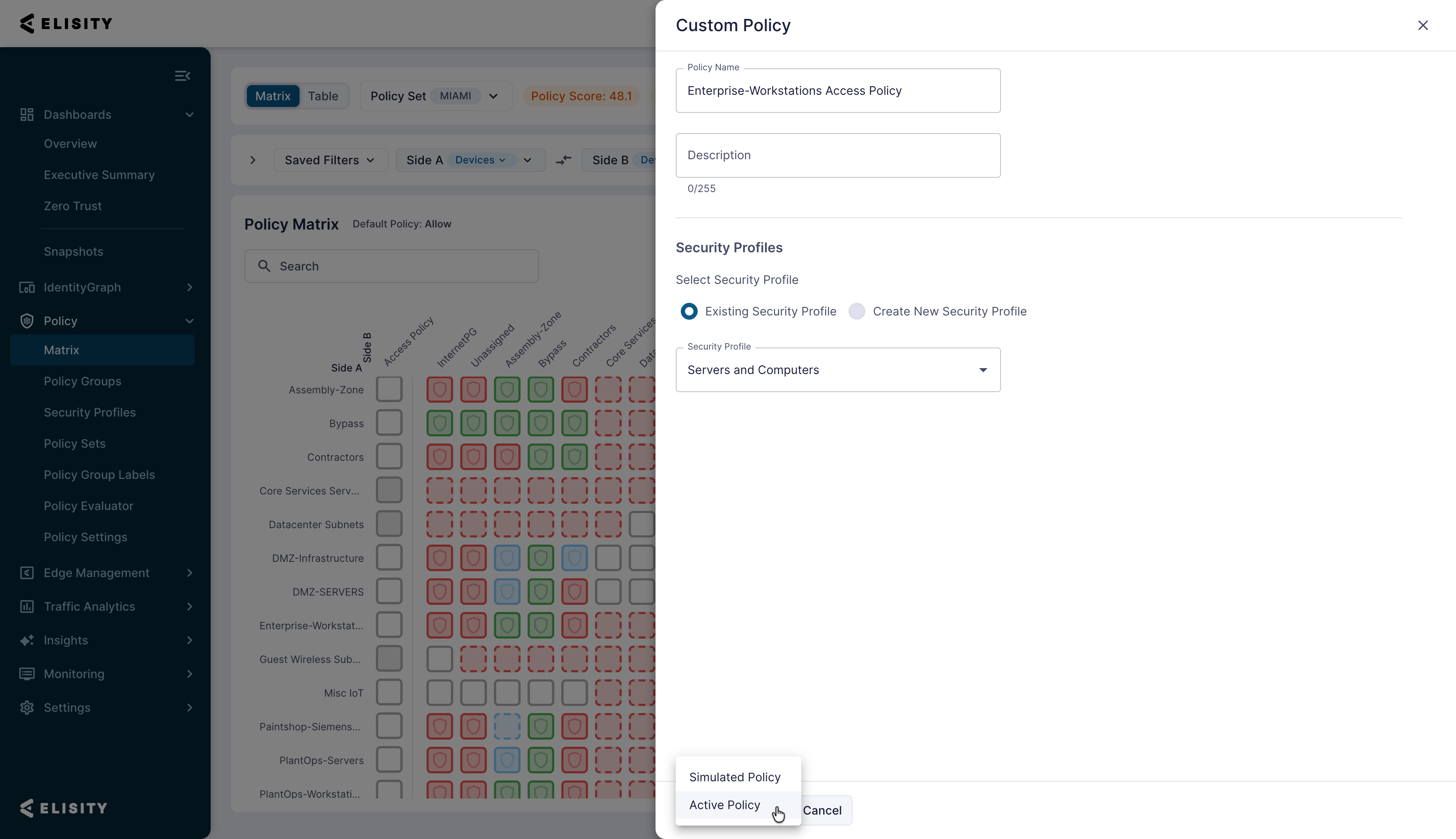Click the Insights sparkle icon
1456x839 pixels.
click(27, 640)
